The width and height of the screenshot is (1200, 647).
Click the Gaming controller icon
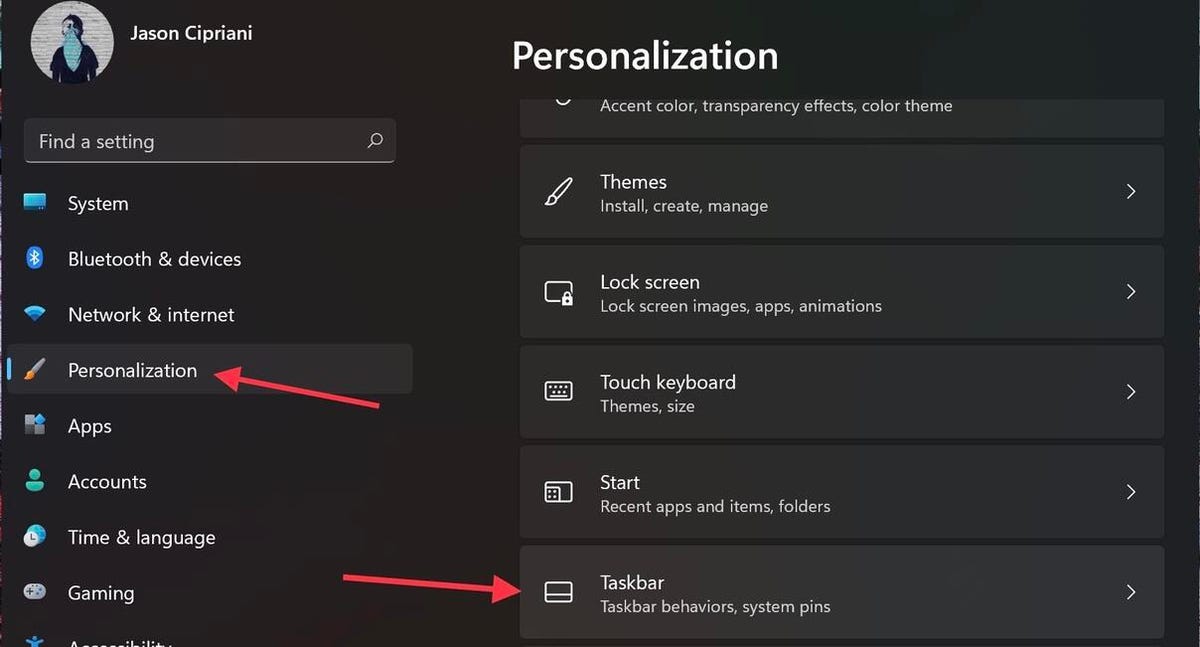pyautogui.click(x=35, y=593)
